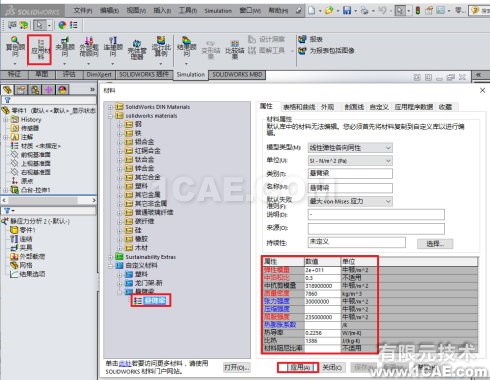Open the ConfigurationManager tab icon

pyautogui.click(x=35, y=89)
